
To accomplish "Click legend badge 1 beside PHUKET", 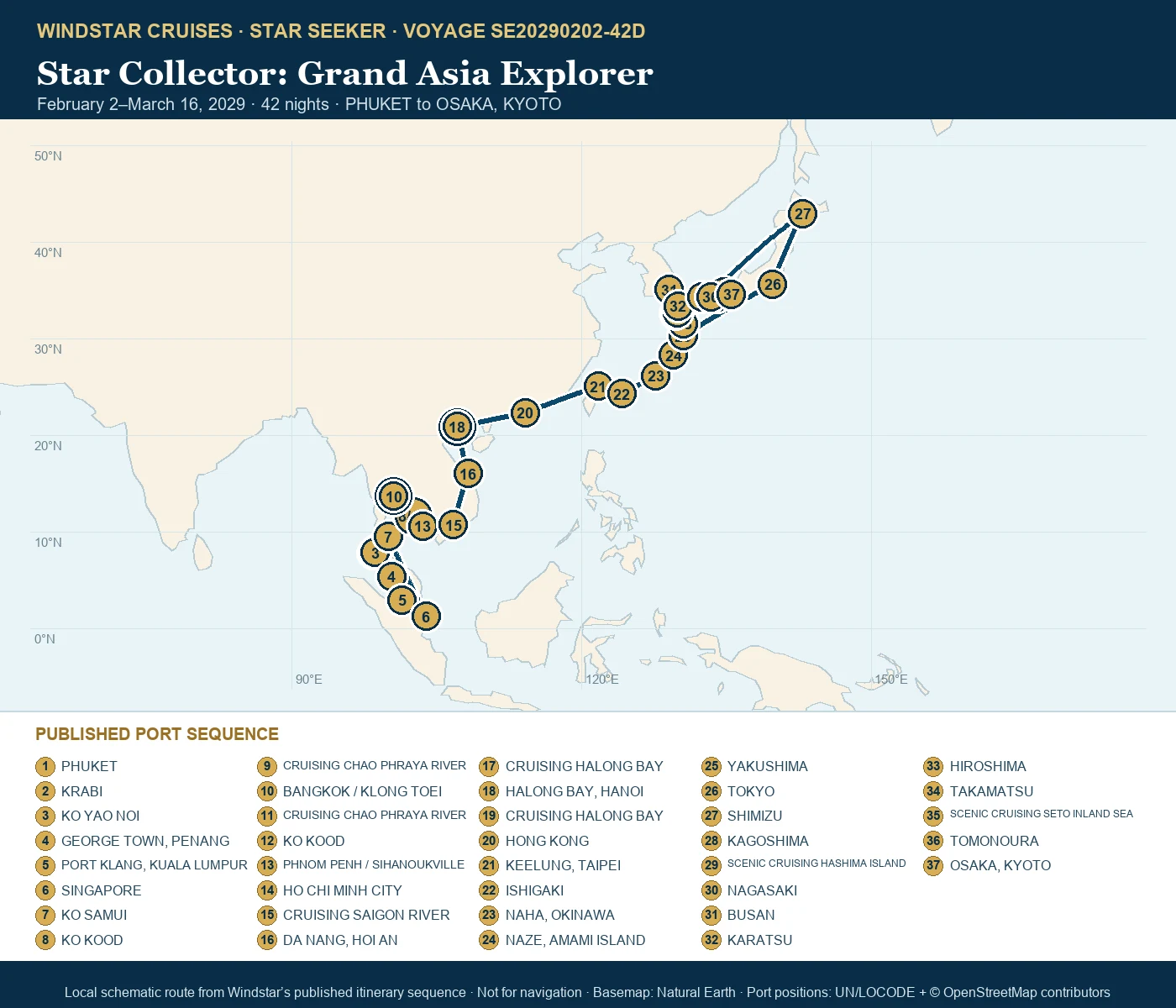I will click(x=45, y=766).
